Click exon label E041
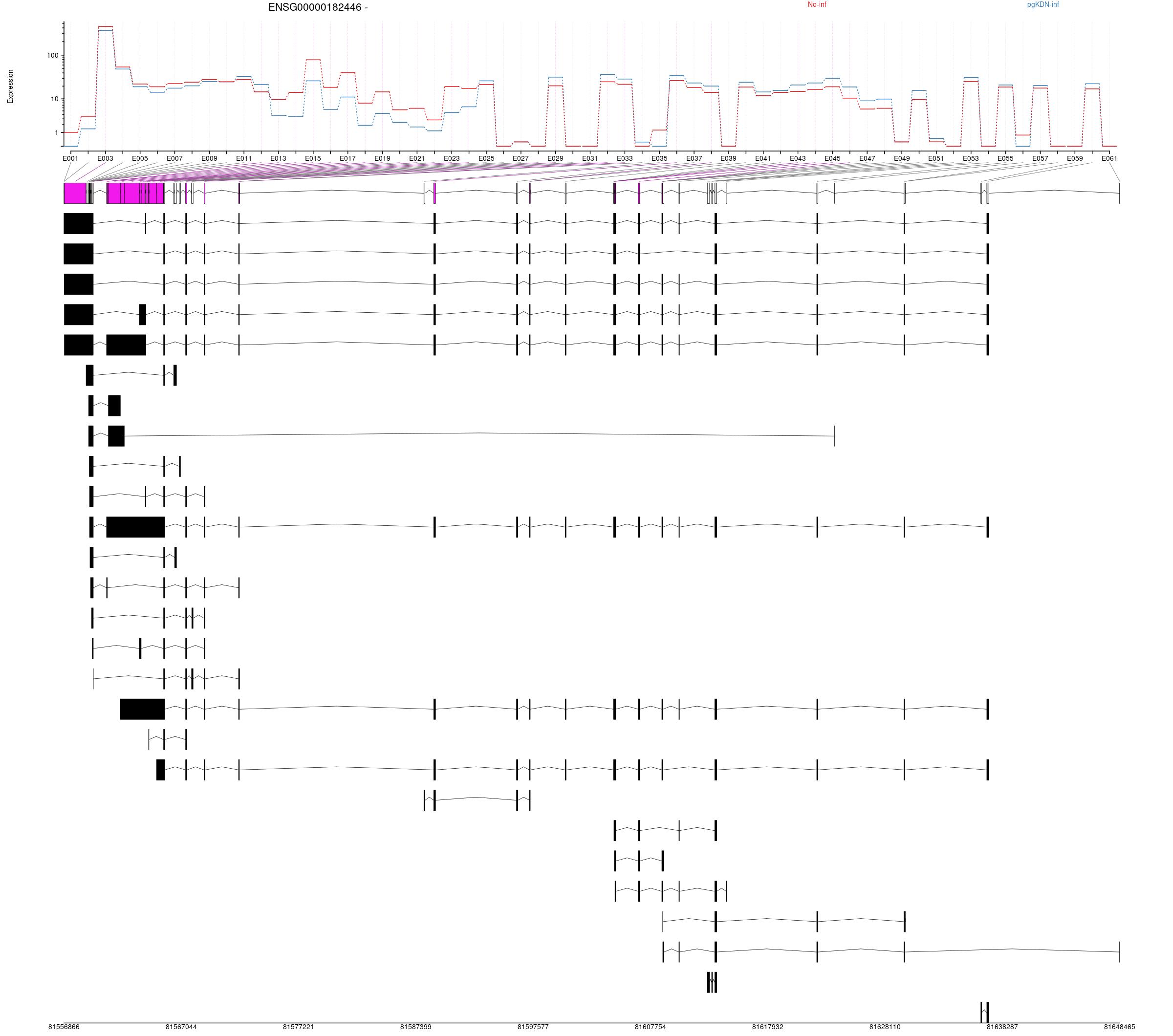1173x1036 pixels. pos(763,158)
